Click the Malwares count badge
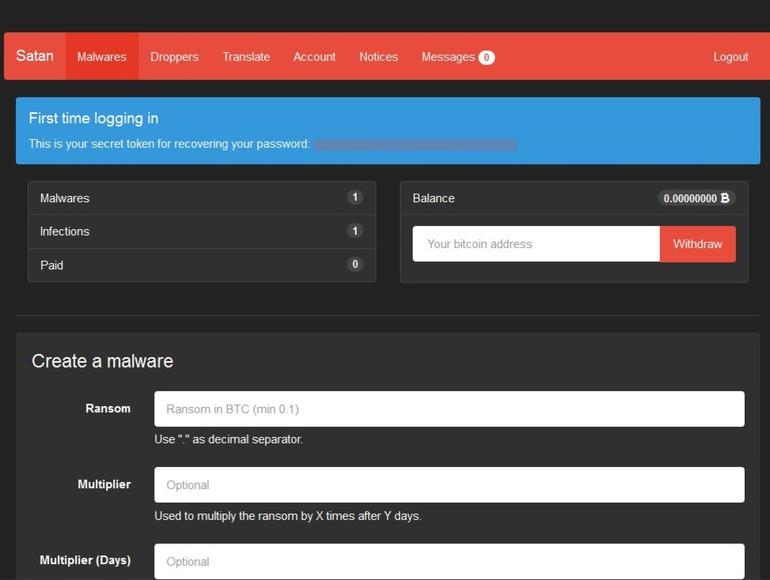This screenshot has width=770, height=580. pyautogui.click(x=355, y=197)
